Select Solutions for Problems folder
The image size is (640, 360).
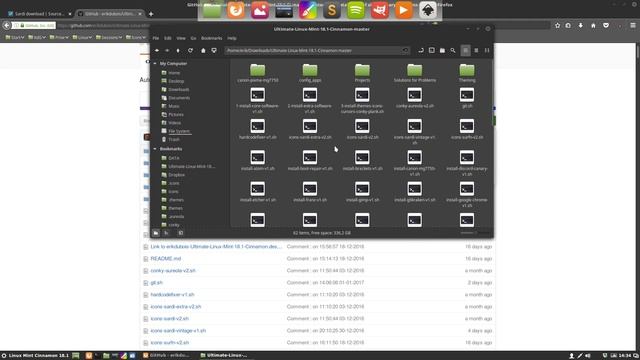[414, 73]
